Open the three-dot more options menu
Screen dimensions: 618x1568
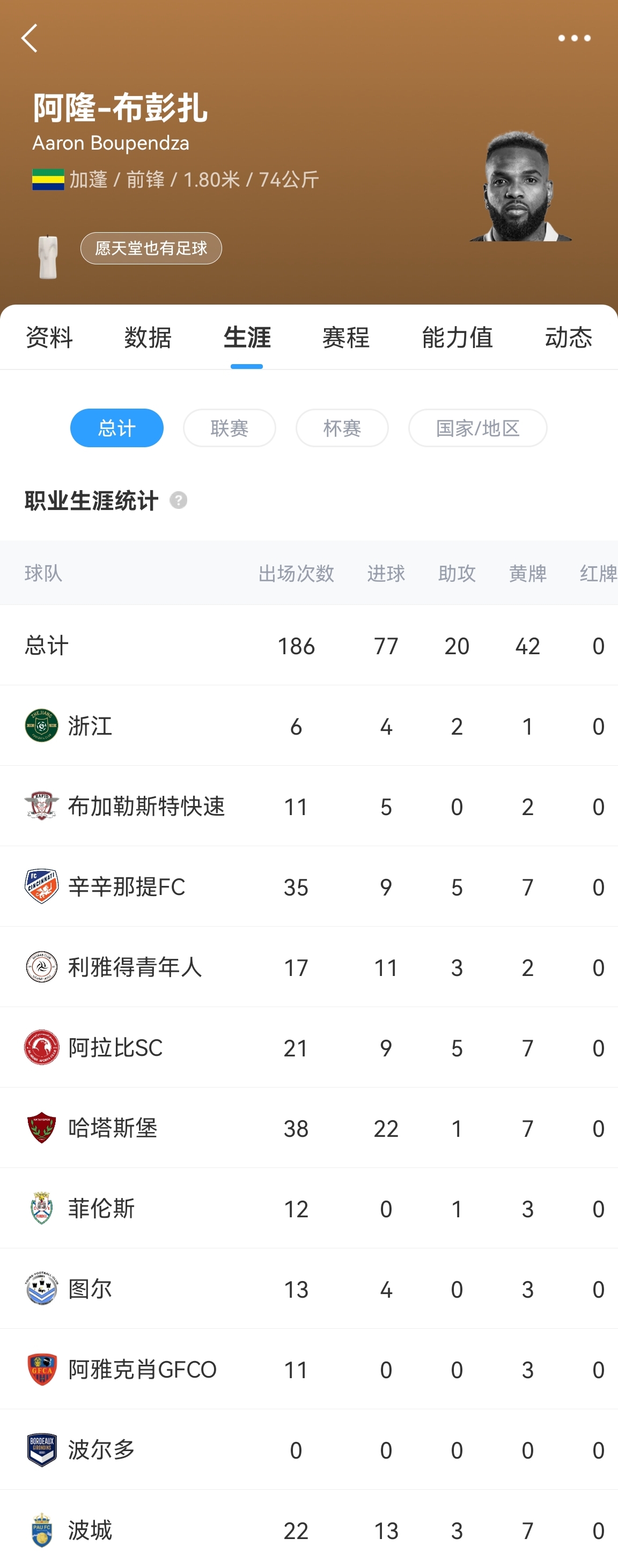tap(574, 39)
